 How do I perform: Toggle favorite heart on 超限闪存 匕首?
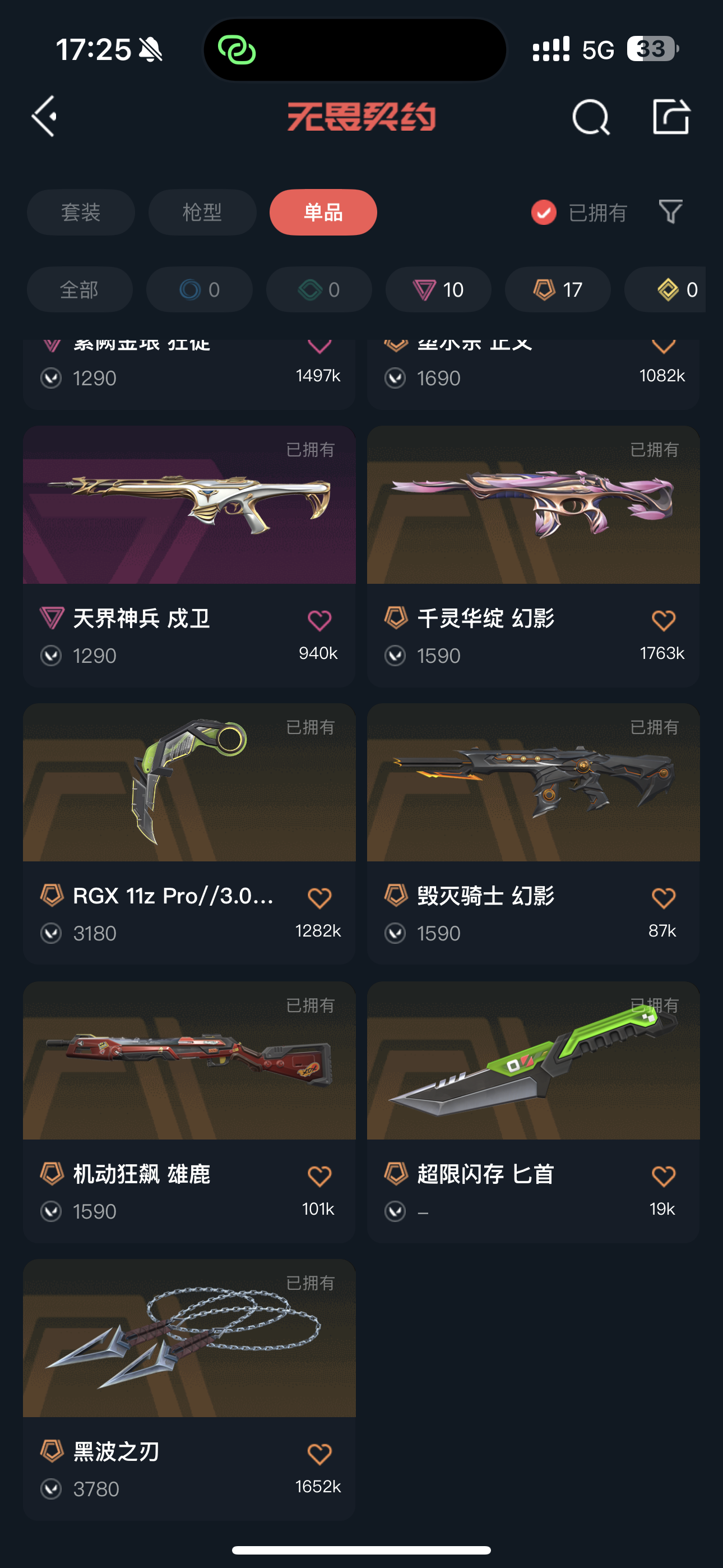click(x=662, y=1176)
